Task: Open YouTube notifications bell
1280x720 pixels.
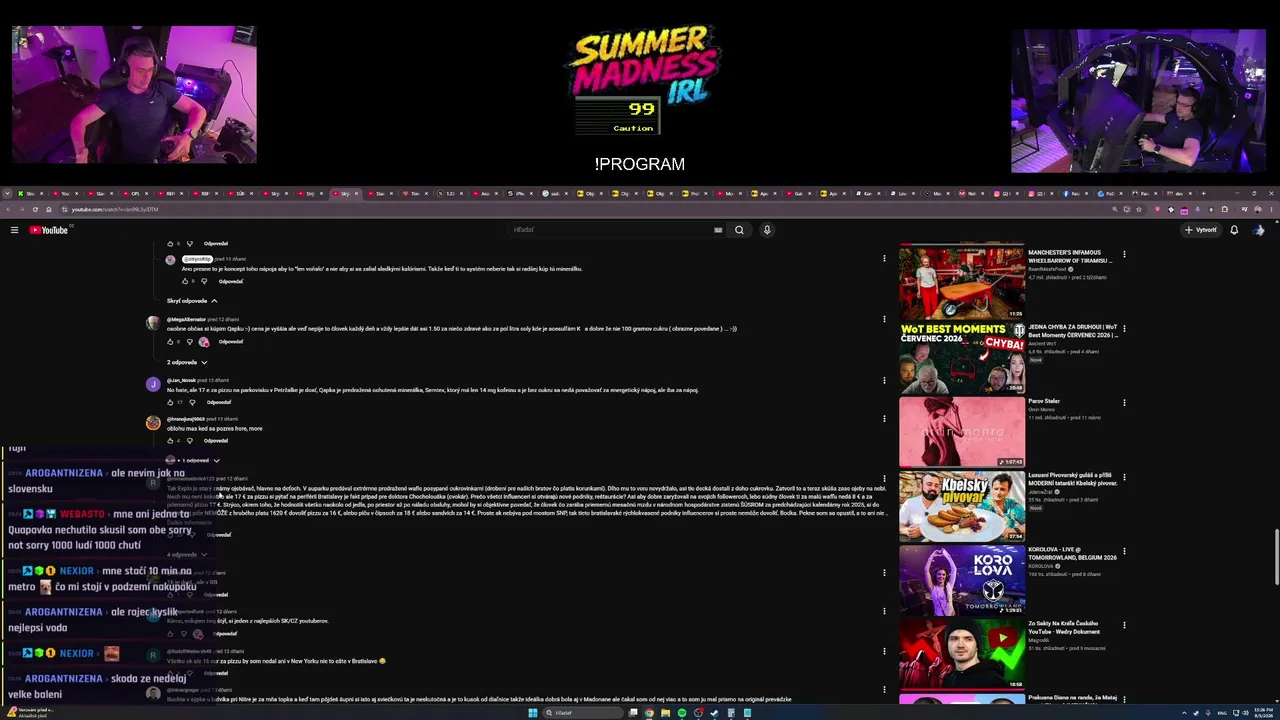Action: pos(1234,230)
